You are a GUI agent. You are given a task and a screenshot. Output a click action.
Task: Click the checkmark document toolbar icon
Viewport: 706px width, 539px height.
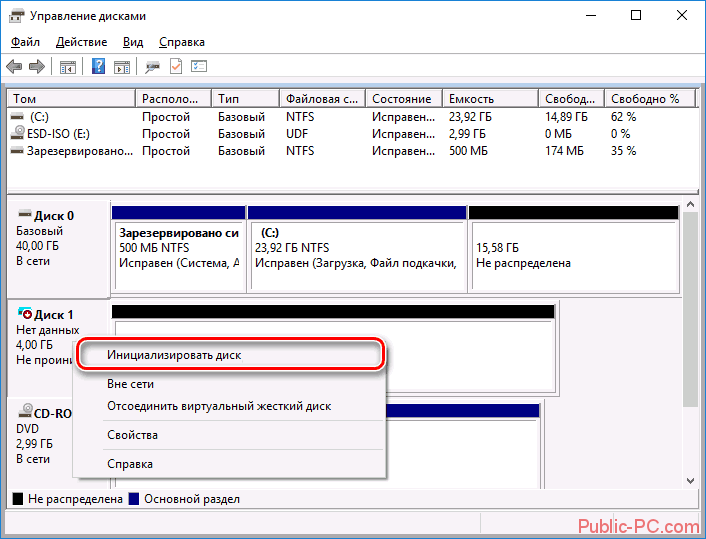[x=176, y=67]
